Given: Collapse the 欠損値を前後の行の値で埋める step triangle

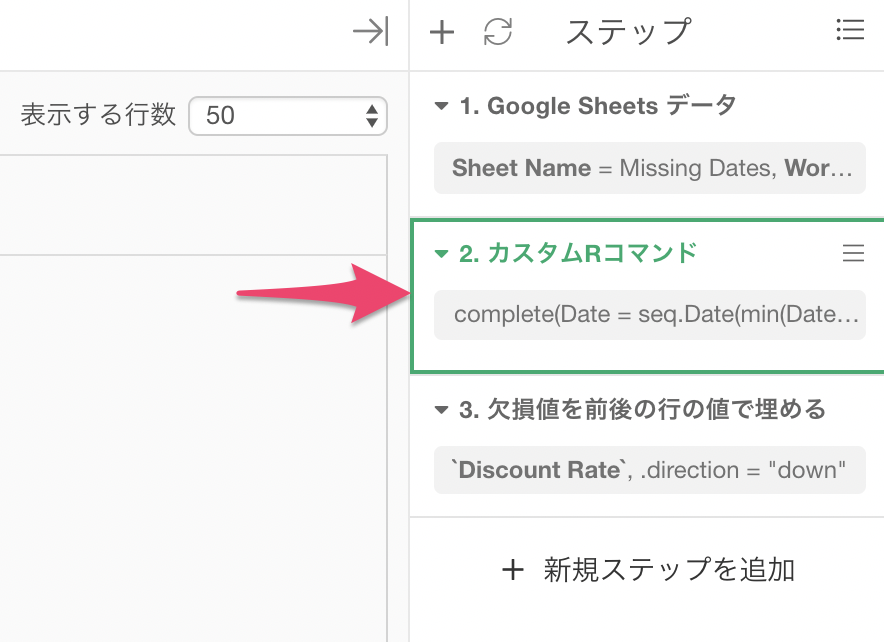Looking at the screenshot, I should [441, 410].
